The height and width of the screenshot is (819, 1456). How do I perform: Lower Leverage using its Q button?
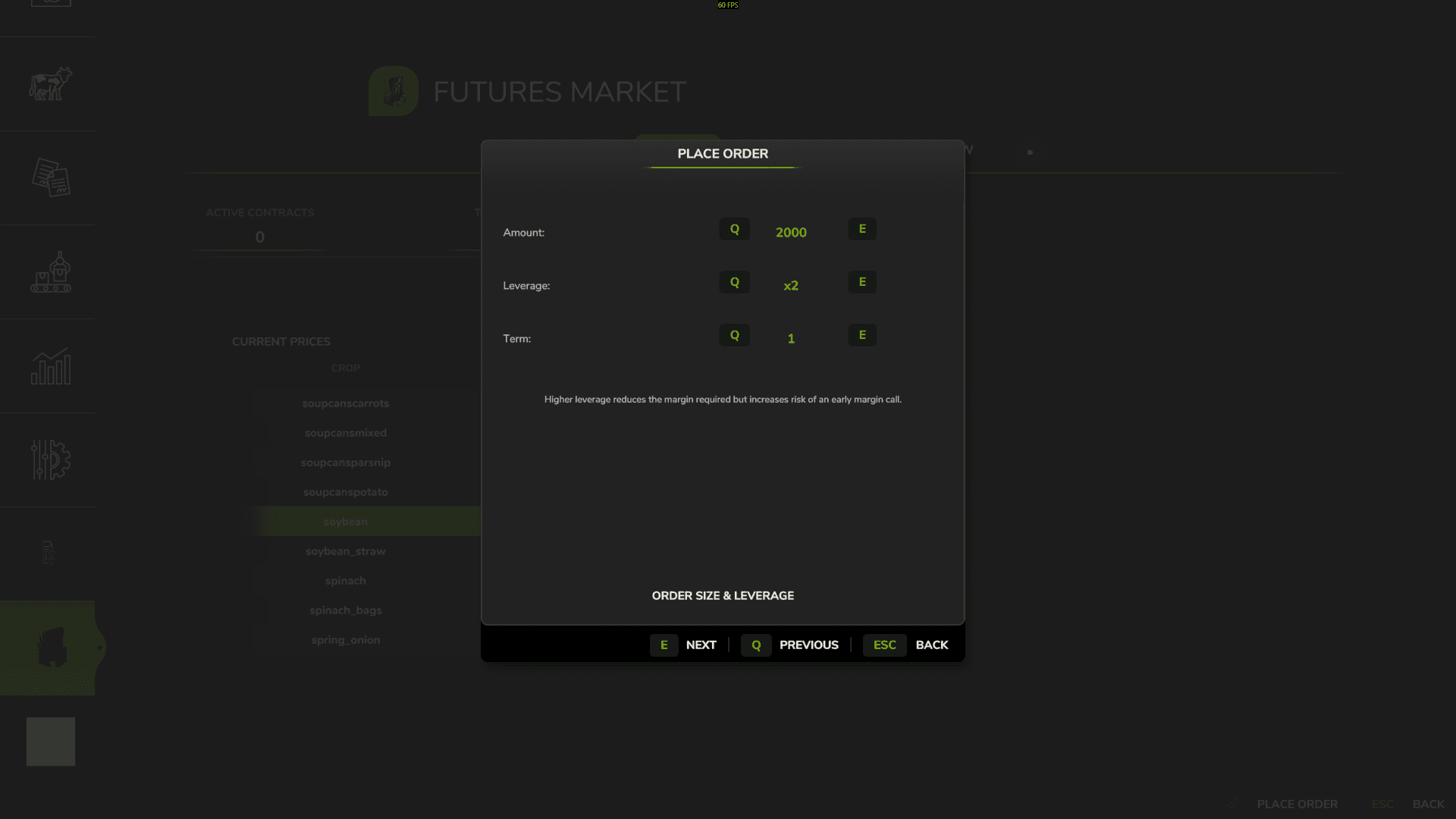[734, 282]
